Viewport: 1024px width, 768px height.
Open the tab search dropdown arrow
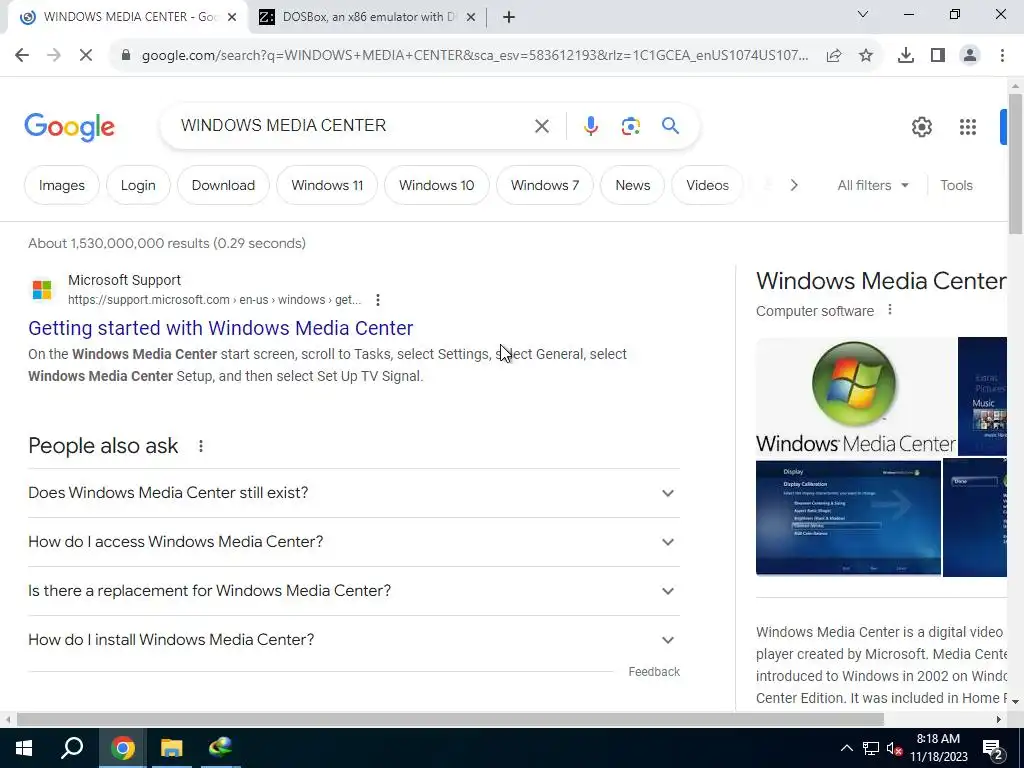pyautogui.click(x=862, y=14)
